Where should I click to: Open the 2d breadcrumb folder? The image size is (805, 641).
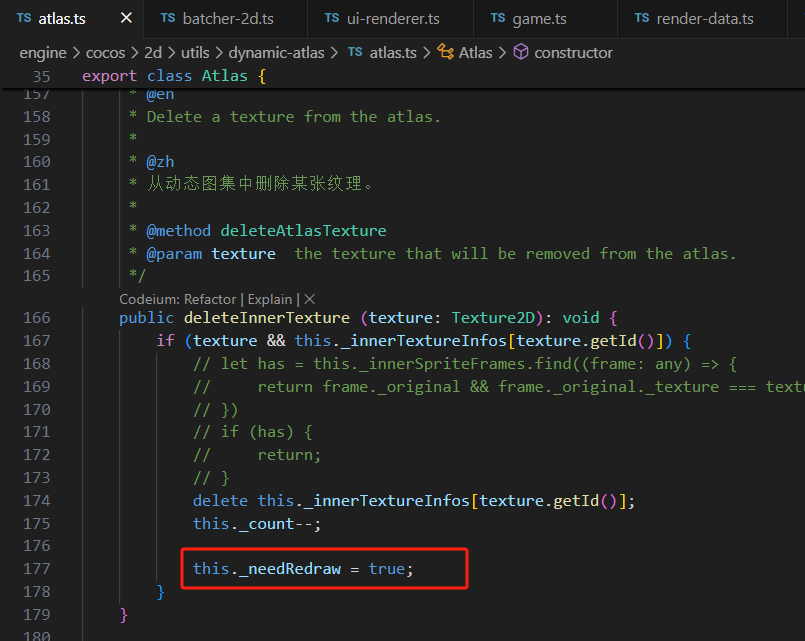click(x=152, y=52)
